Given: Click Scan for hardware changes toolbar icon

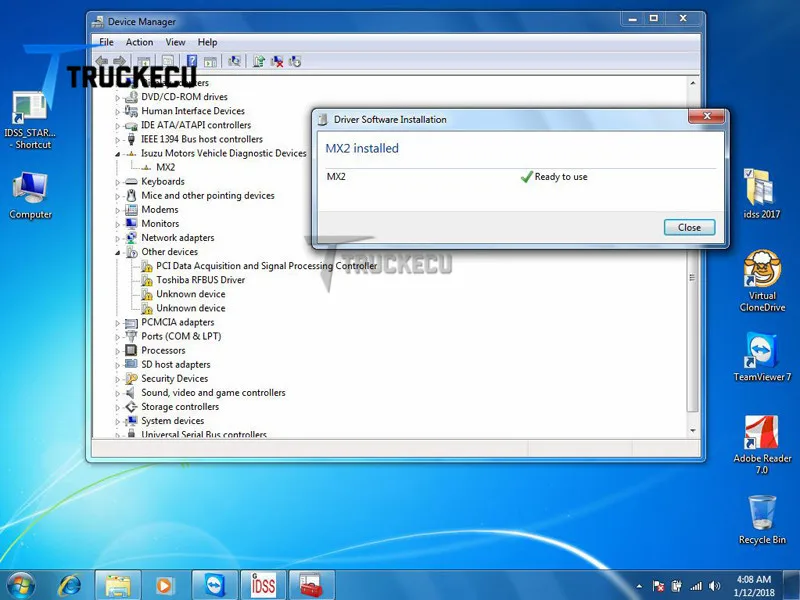Looking at the screenshot, I should [x=234, y=62].
